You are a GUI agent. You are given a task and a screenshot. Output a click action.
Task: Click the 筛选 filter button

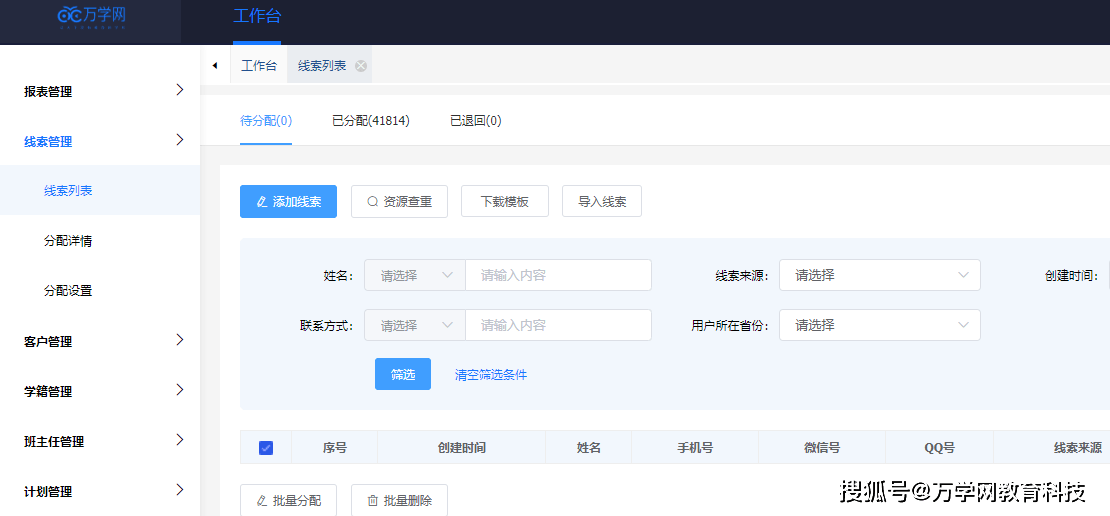pos(403,374)
